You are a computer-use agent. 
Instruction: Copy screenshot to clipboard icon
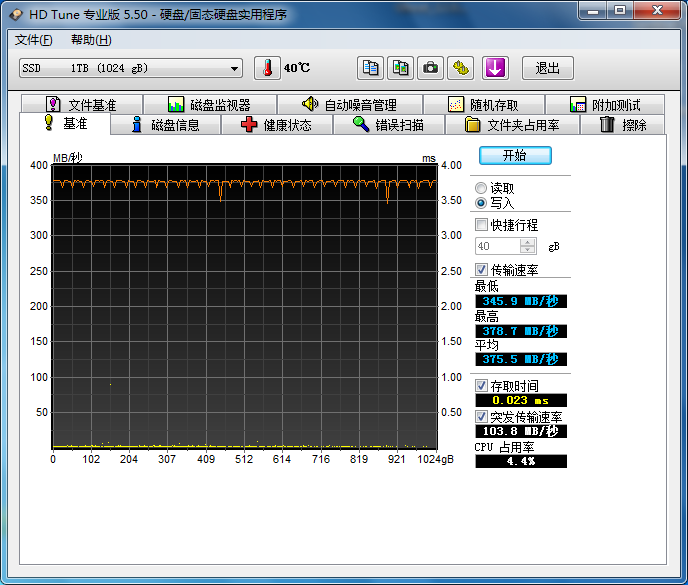[400, 68]
